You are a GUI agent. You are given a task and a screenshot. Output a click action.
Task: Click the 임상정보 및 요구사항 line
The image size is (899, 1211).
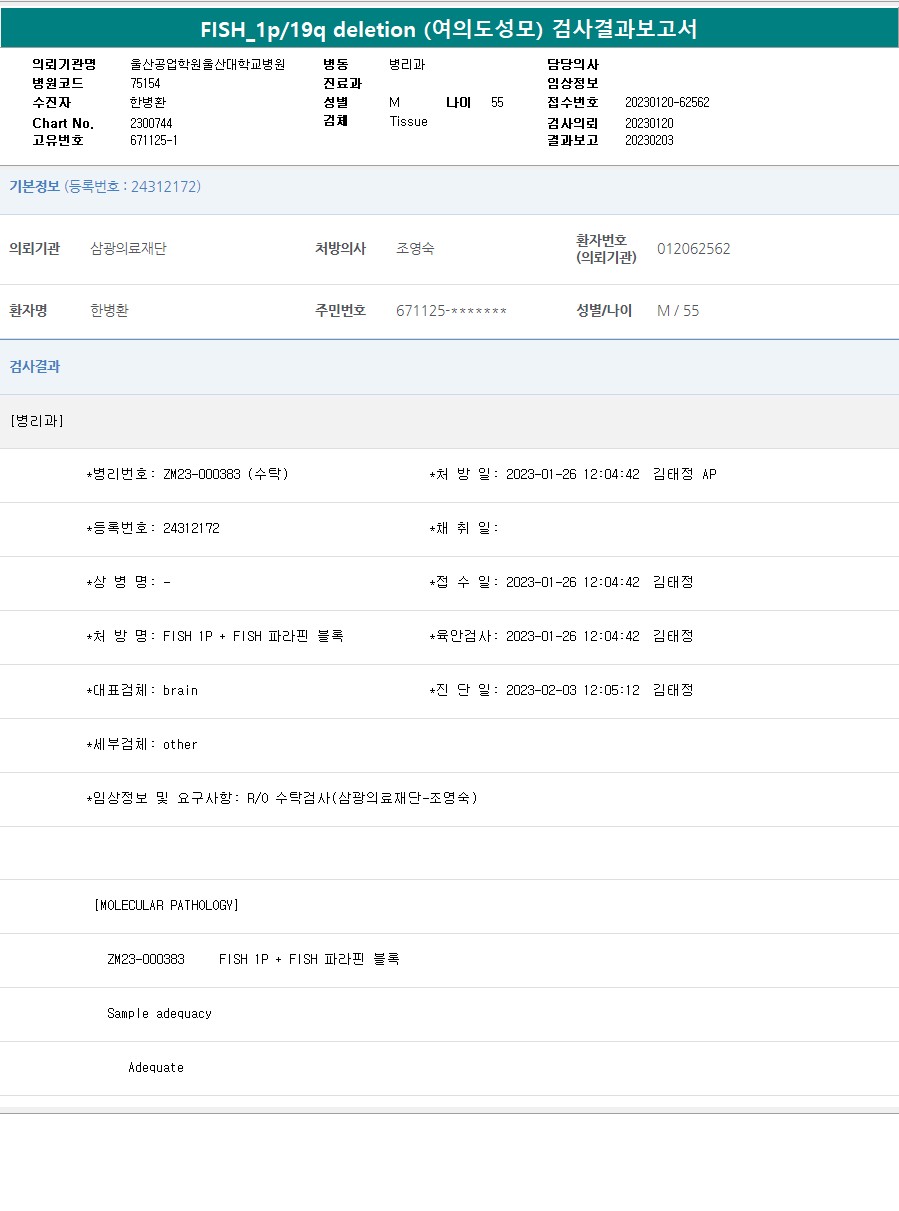[x=281, y=798]
